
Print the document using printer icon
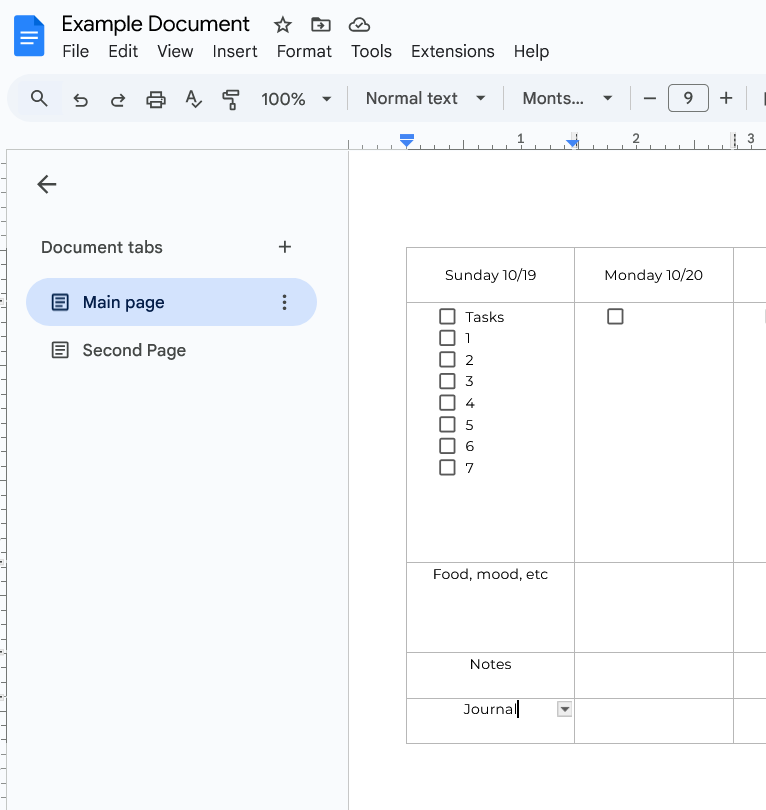click(156, 99)
